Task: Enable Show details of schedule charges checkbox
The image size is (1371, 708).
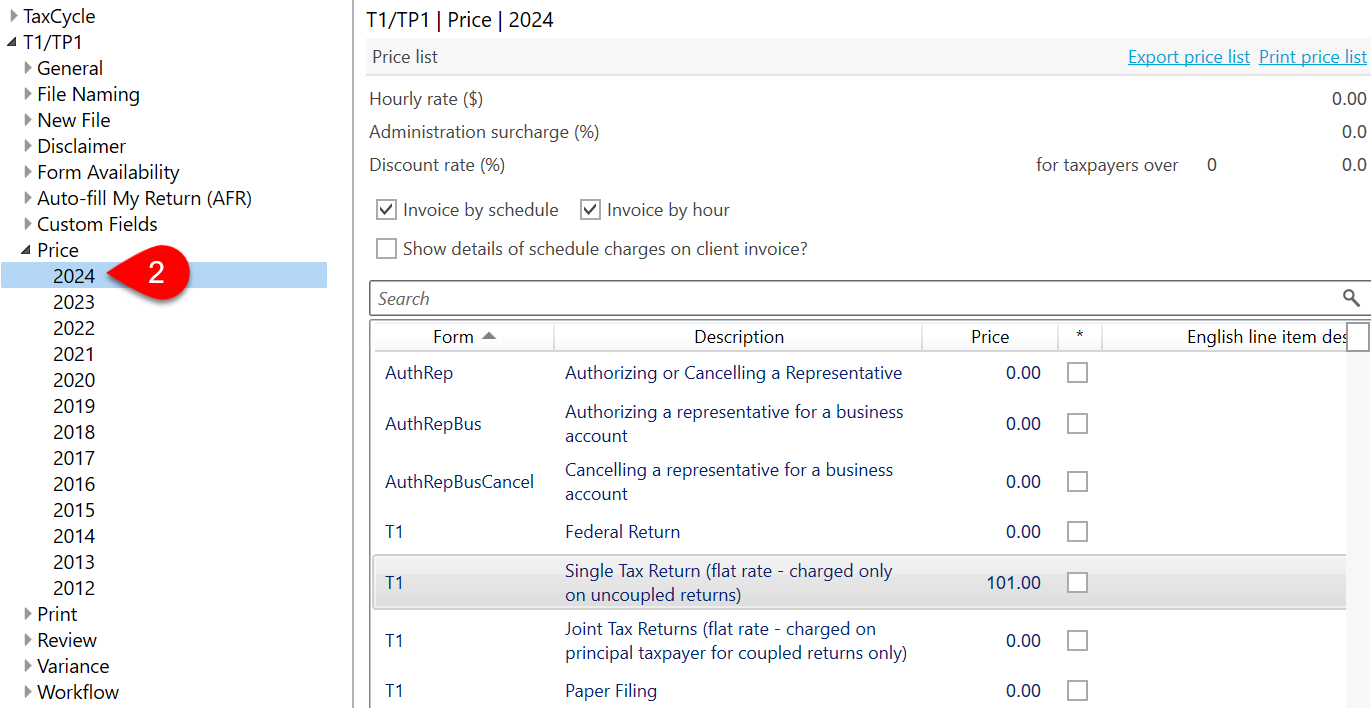Action: click(x=386, y=248)
